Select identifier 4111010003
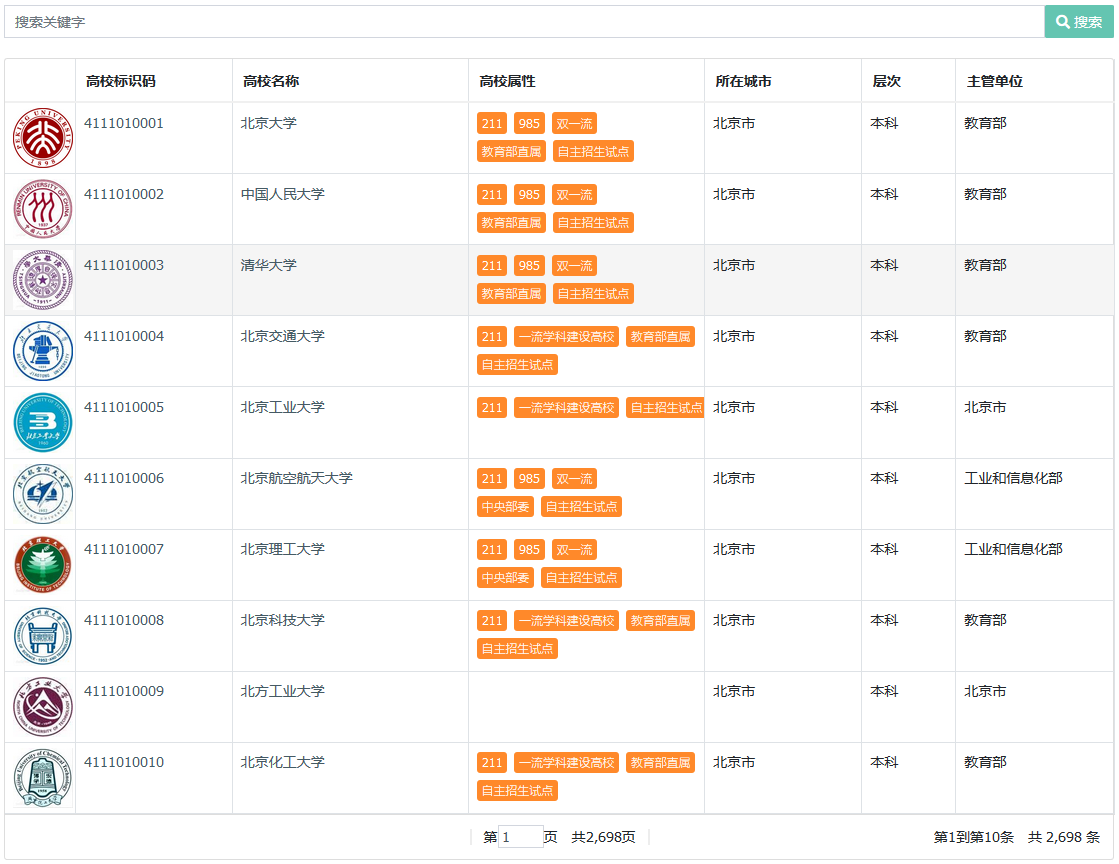 click(124, 265)
